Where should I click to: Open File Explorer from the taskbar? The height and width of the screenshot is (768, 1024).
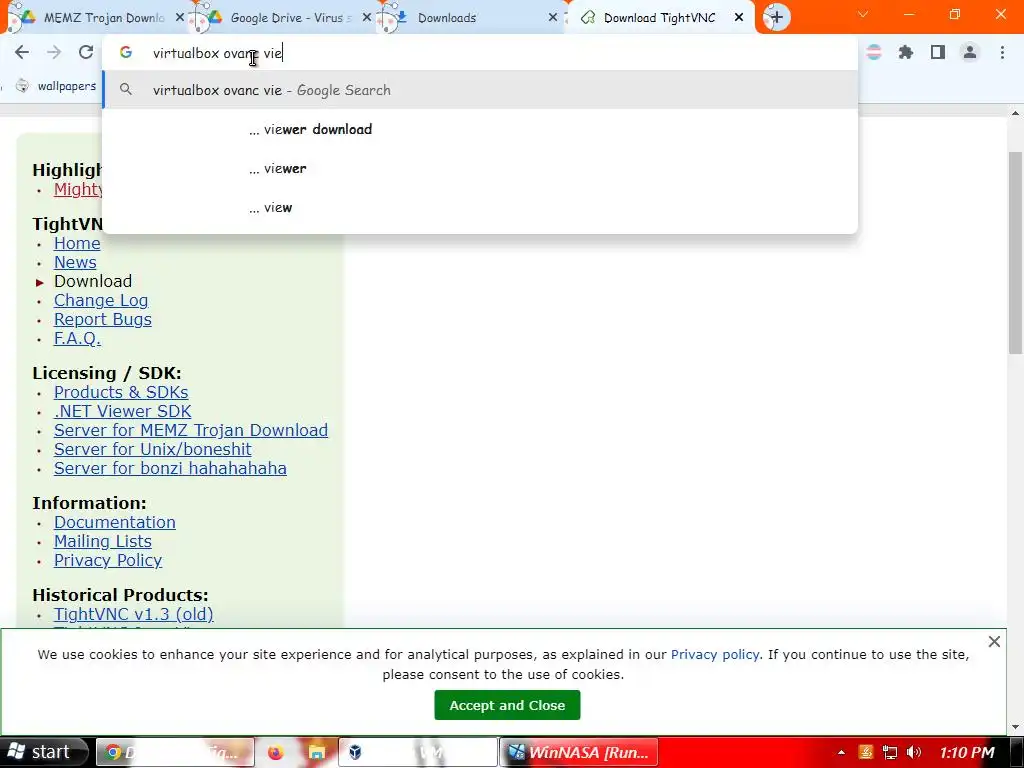(317, 752)
